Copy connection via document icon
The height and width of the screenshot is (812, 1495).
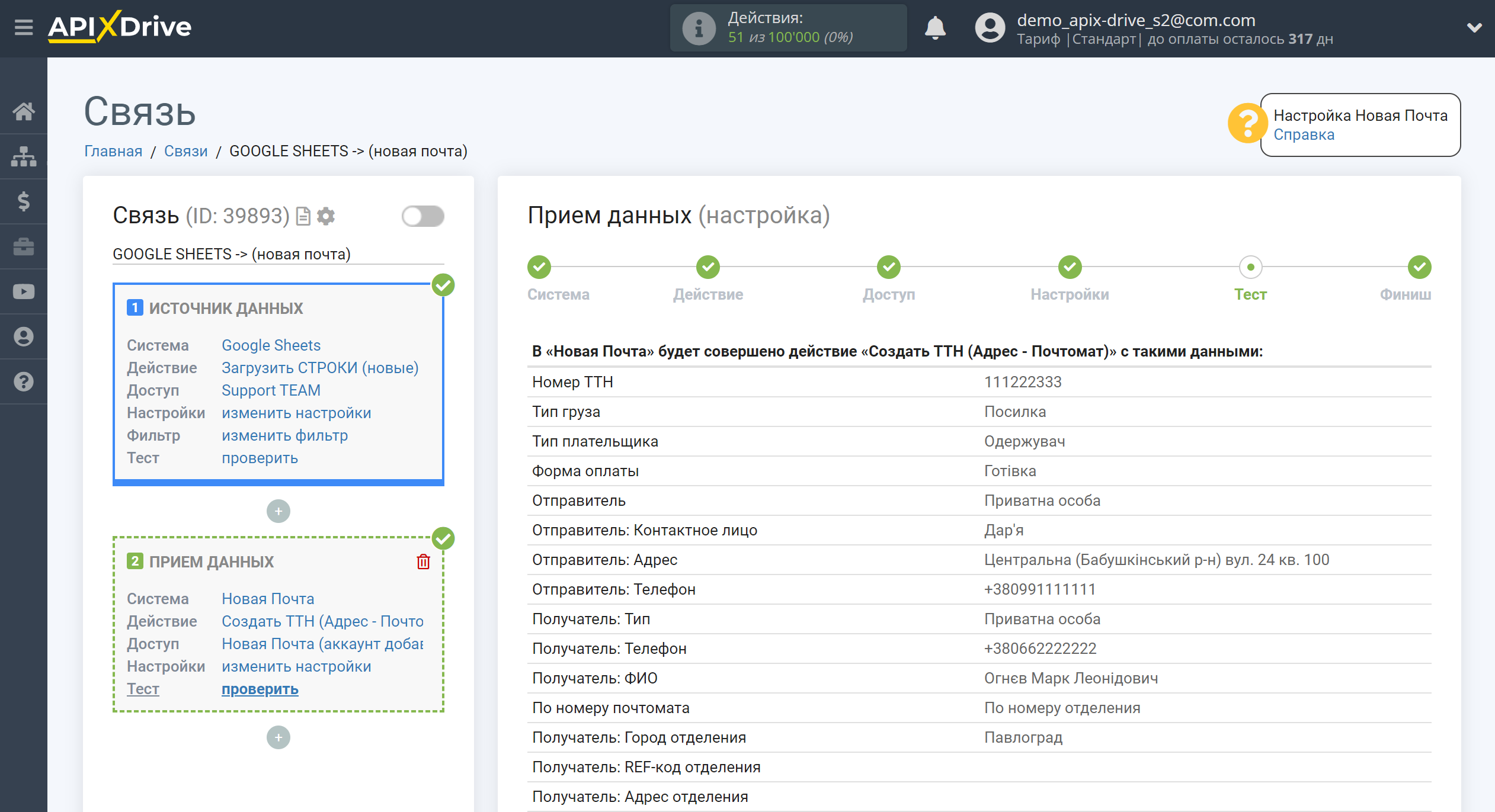coord(303,216)
